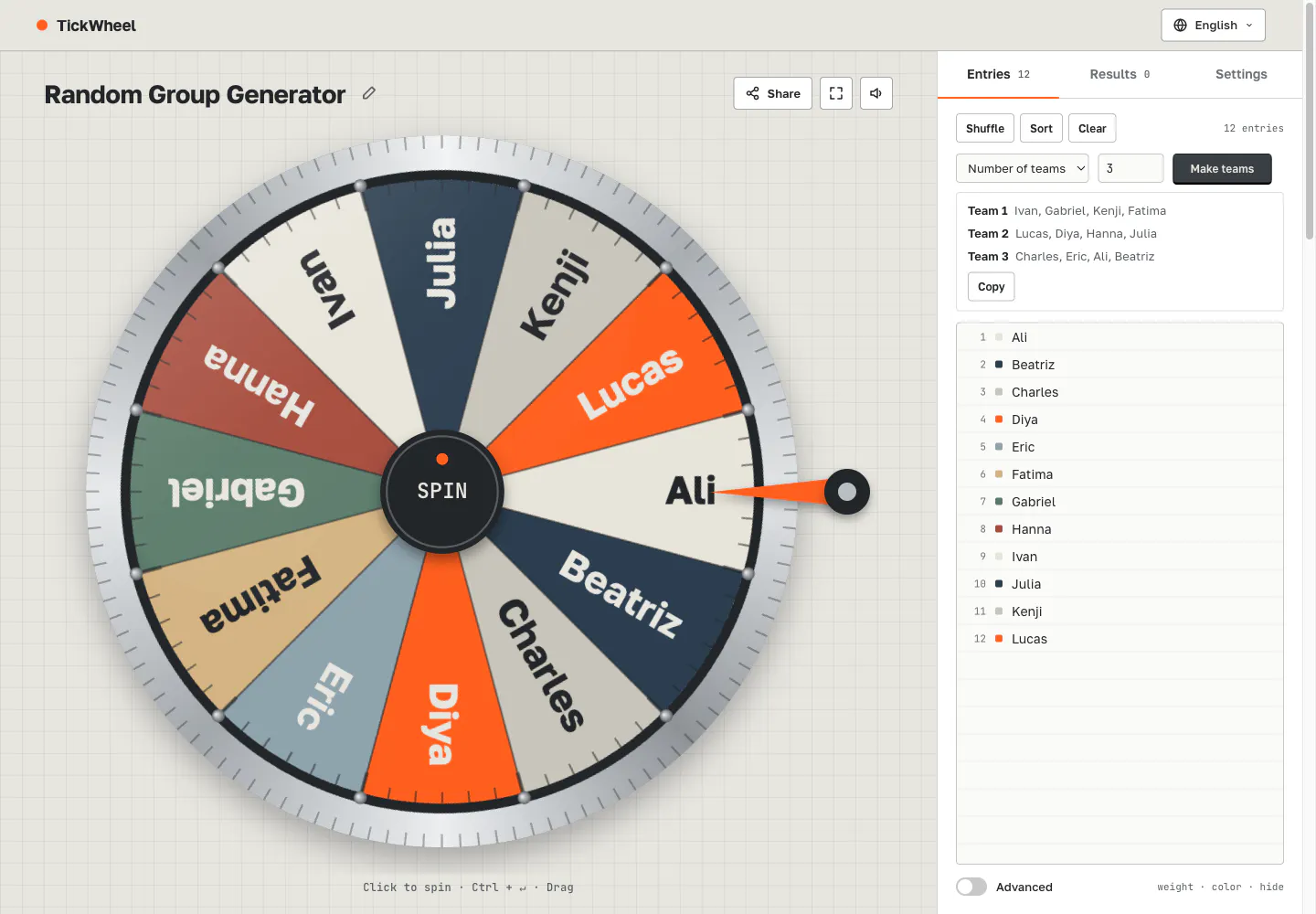Click the color swatch beside Gabriel

click(999, 502)
